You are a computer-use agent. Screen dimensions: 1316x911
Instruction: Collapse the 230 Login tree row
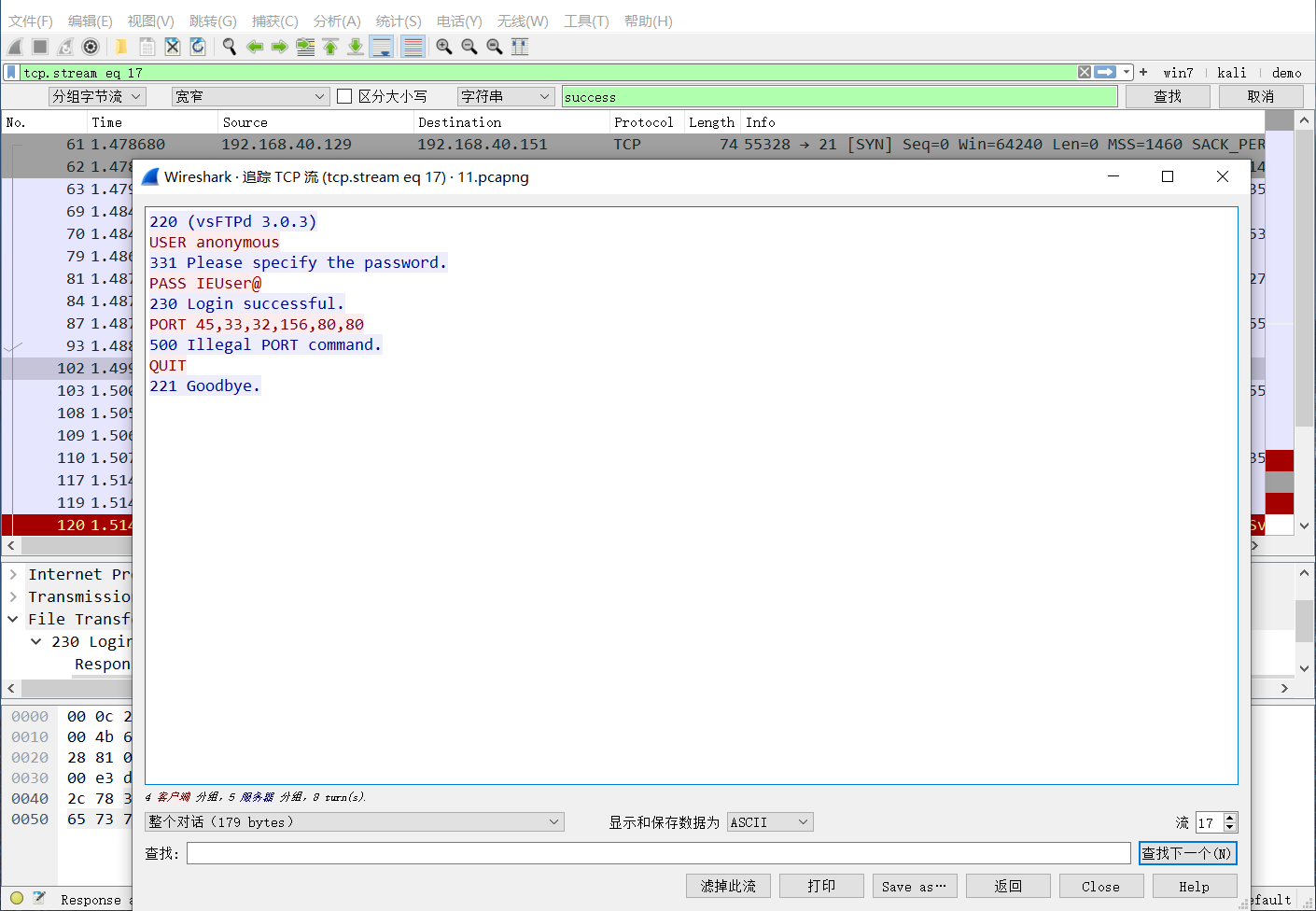tap(35, 641)
